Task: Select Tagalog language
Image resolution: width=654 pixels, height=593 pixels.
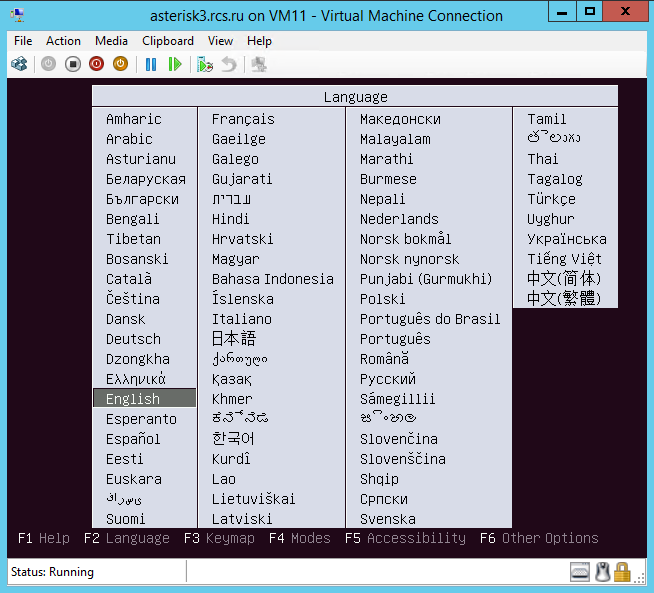Action: pos(555,179)
